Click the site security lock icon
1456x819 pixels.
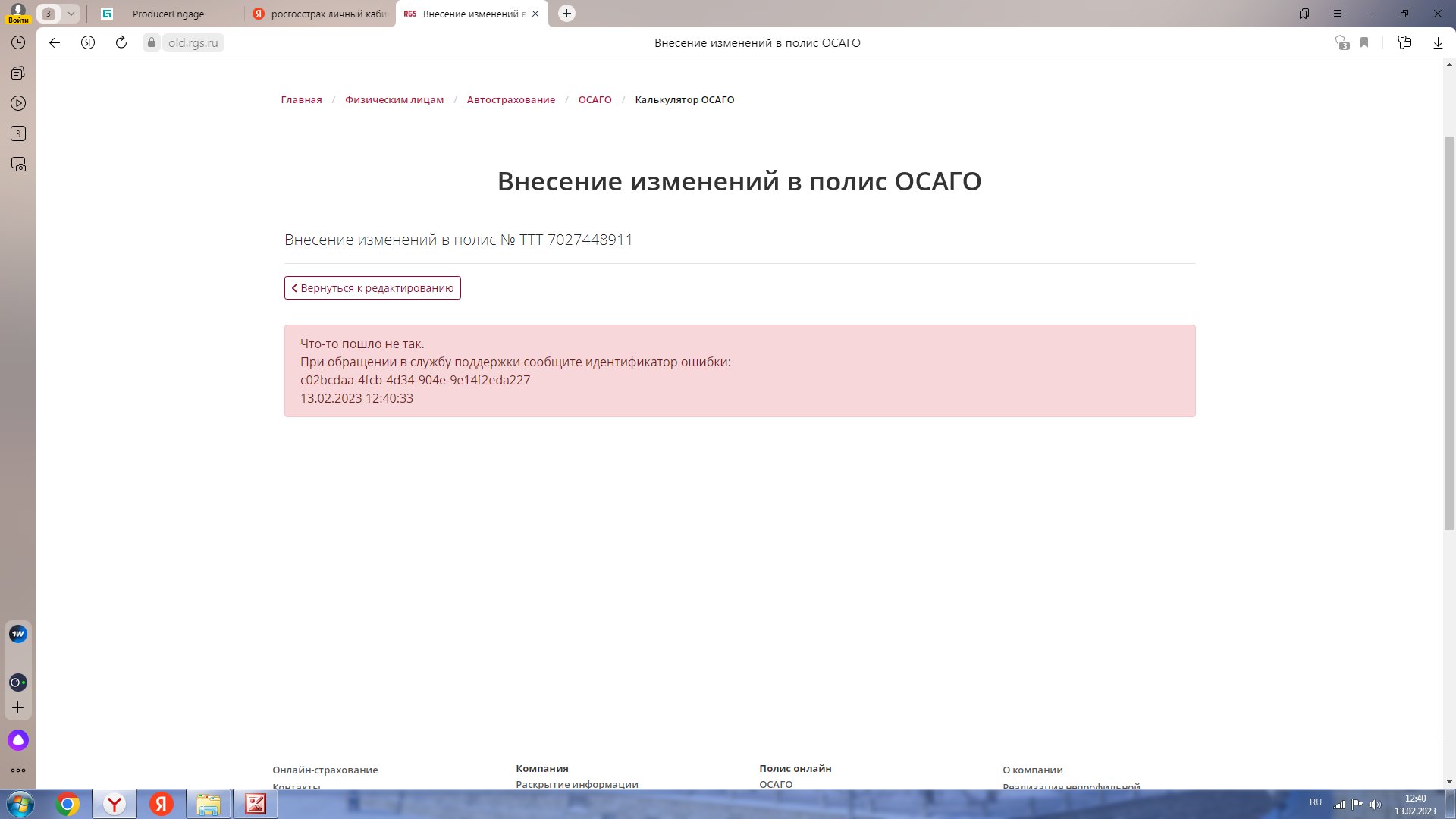pos(152,42)
